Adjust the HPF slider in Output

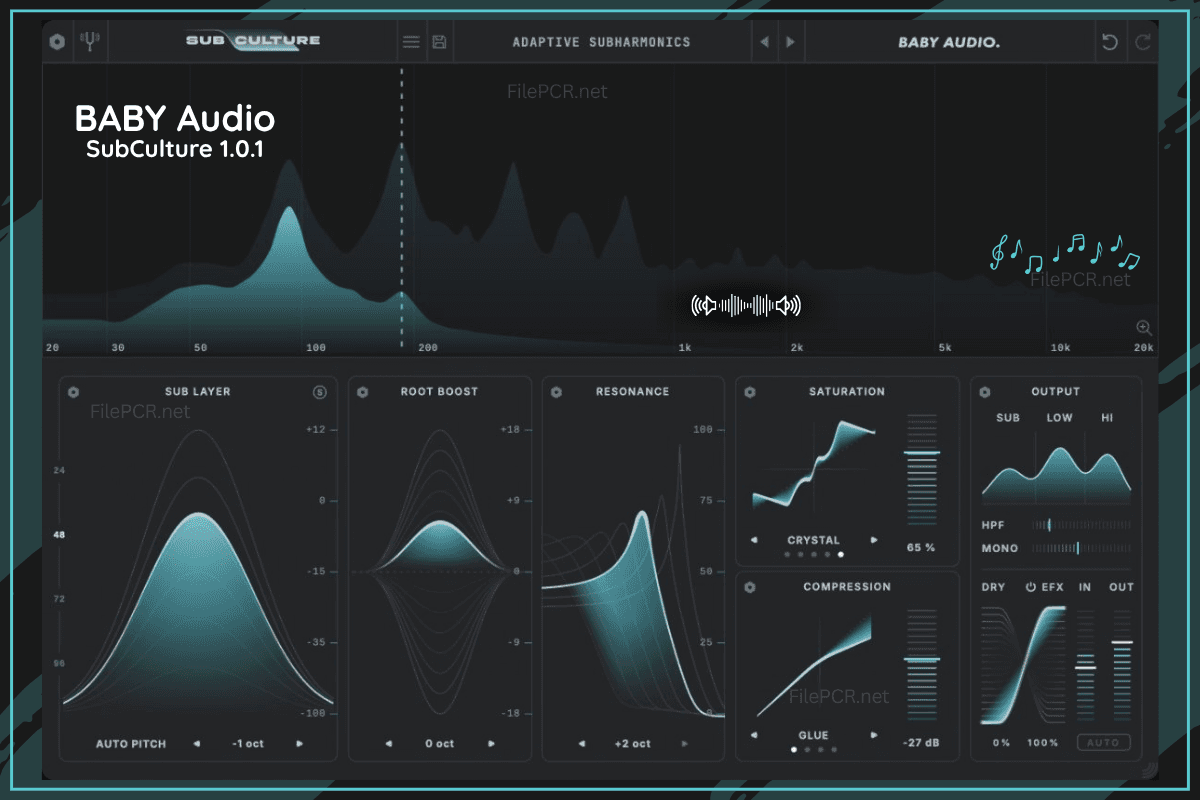point(1081,524)
